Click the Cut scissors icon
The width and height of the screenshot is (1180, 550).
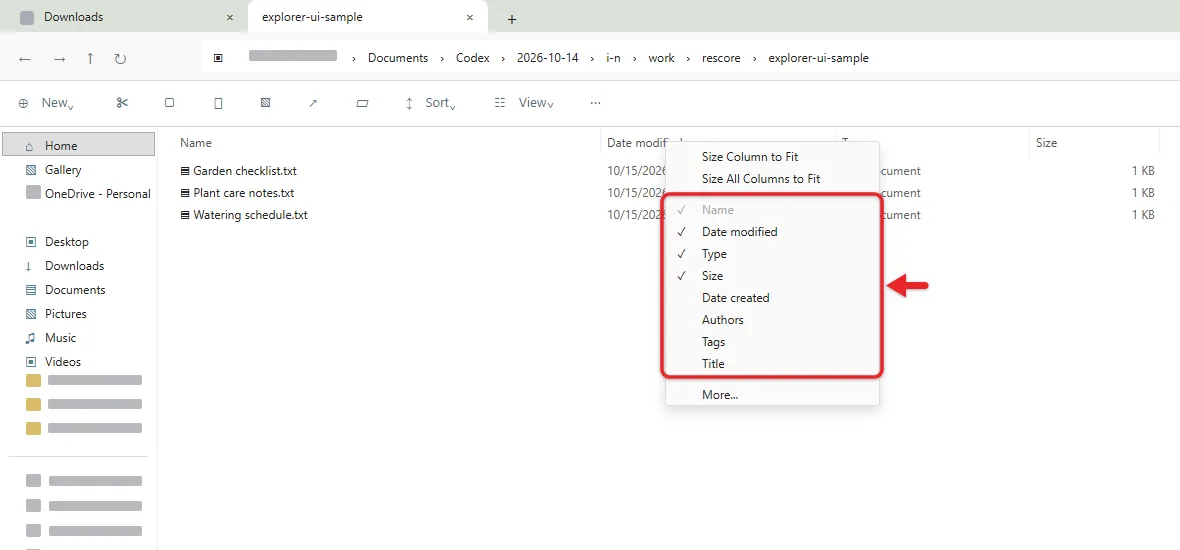click(x=123, y=103)
